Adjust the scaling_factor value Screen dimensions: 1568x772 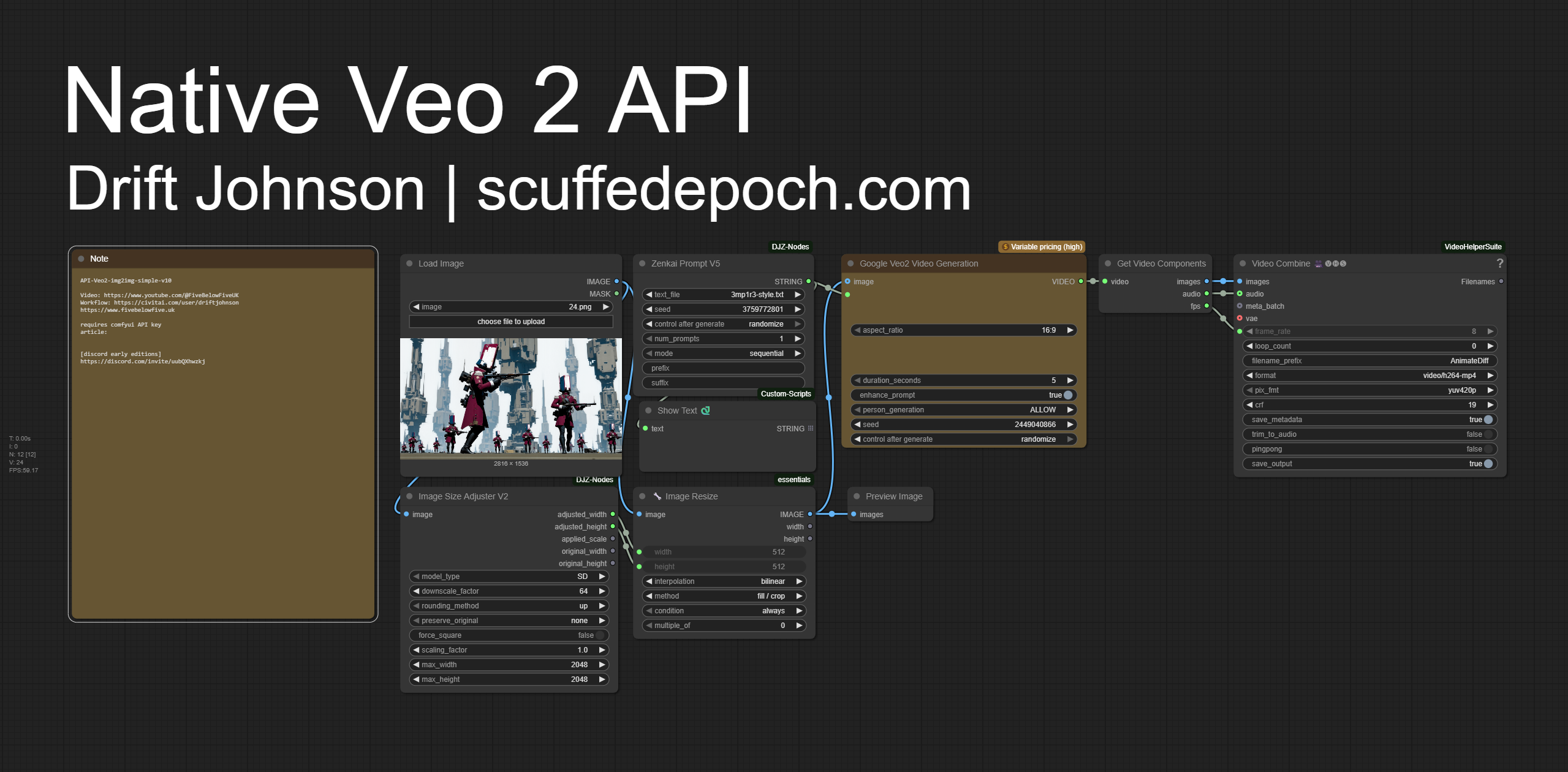click(x=509, y=650)
